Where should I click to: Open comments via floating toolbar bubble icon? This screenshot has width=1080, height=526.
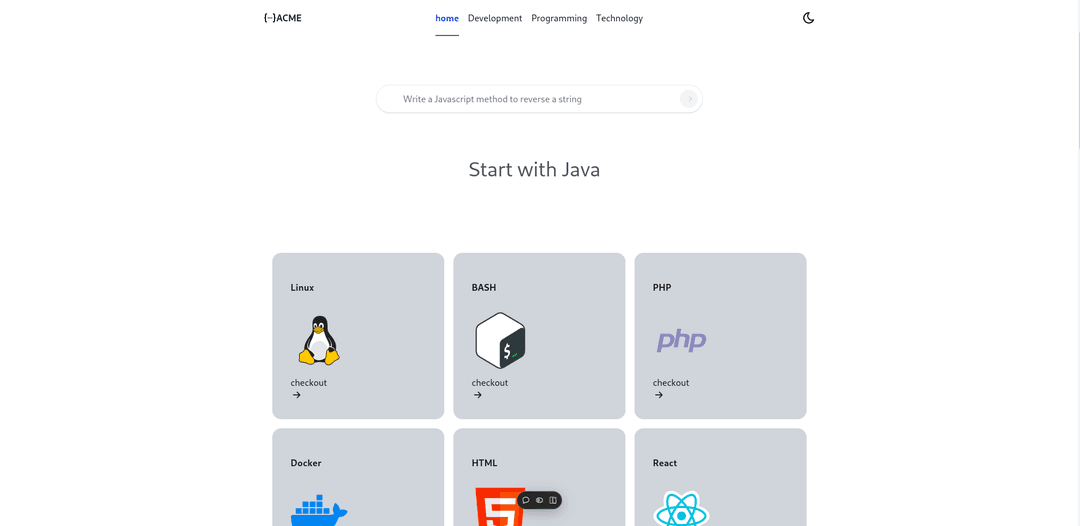526,501
